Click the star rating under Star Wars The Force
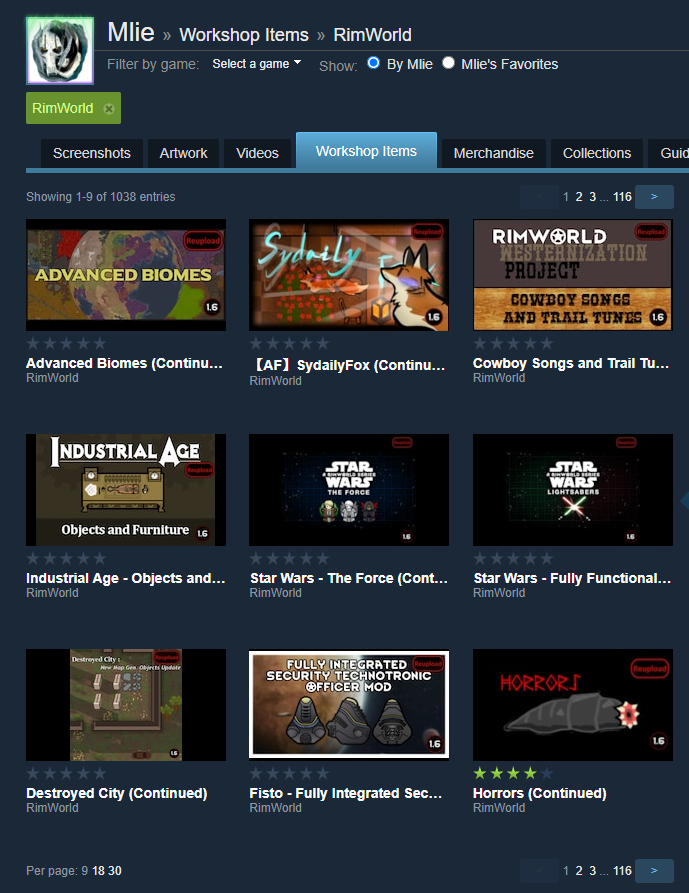Viewport: 689px width, 893px height. coord(289,558)
